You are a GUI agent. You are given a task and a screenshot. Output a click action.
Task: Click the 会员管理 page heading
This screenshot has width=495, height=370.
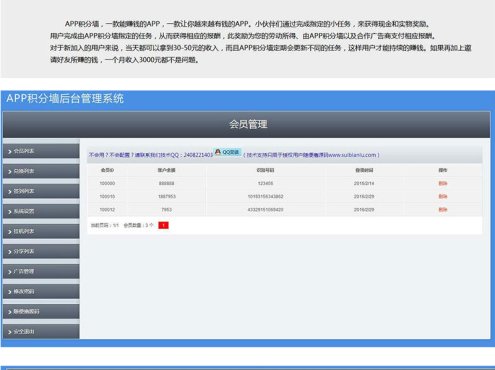pyautogui.click(x=248, y=124)
